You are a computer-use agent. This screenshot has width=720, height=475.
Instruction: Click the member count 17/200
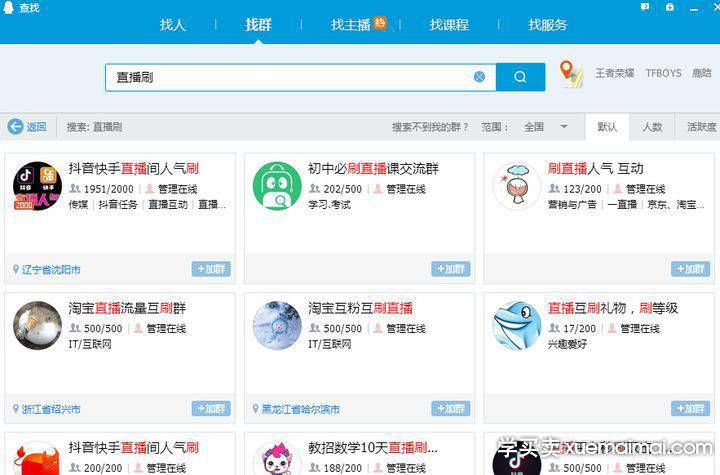click(x=579, y=328)
